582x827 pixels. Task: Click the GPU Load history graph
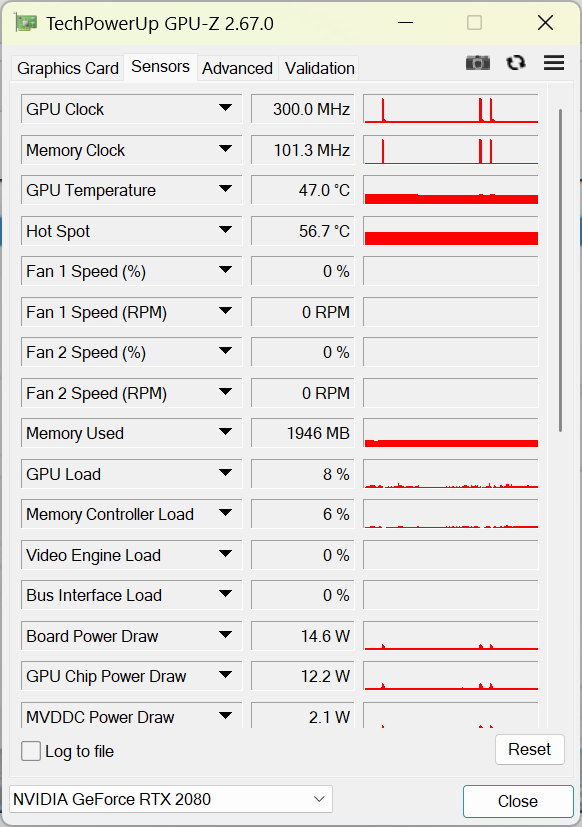tap(451, 474)
